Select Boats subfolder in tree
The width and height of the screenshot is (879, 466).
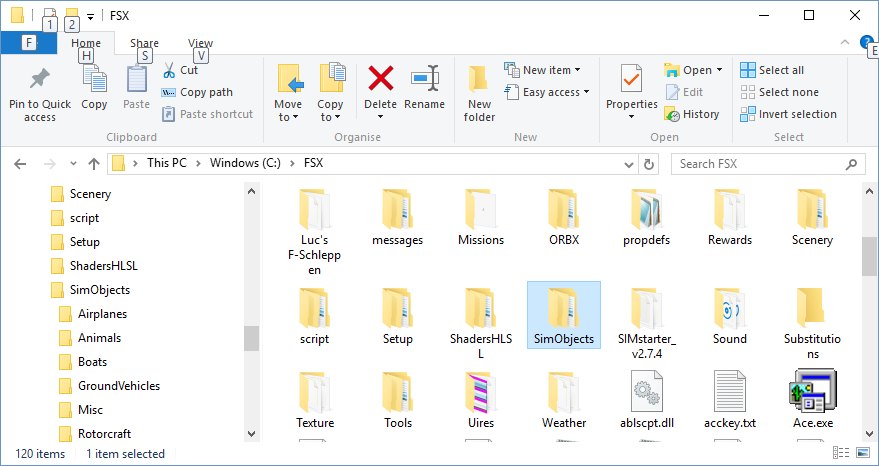point(83,362)
